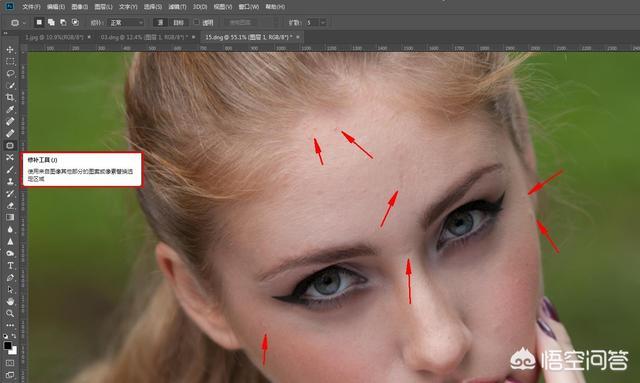Select the Brush tool
Viewport: 640px width, 383px height.
(10, 169)
